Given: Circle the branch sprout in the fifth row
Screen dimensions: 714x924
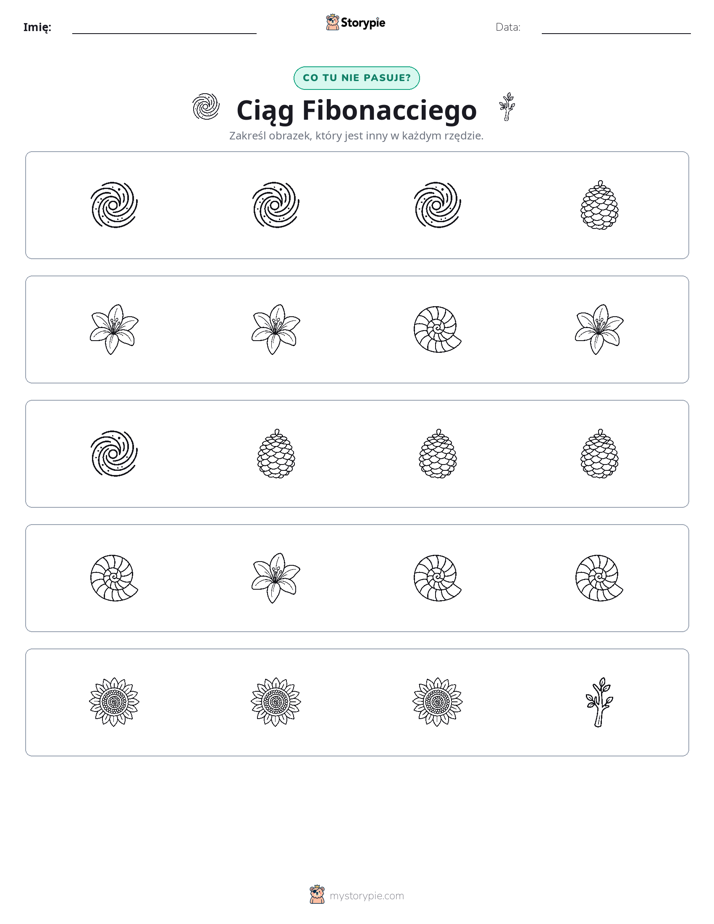Looking at the screenshot, I should [599, 702].
